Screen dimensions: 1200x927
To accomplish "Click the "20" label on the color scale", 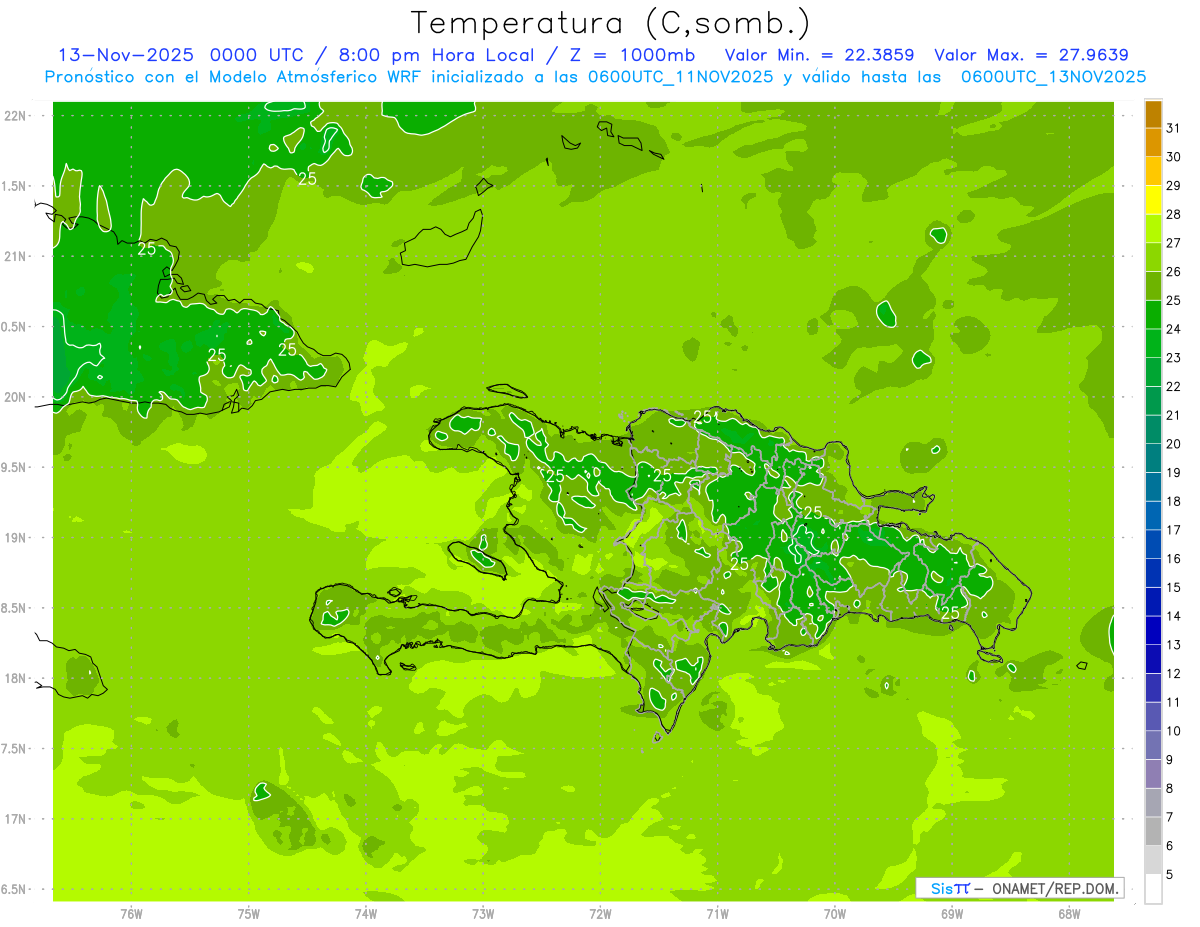I will pos(1174,444).
